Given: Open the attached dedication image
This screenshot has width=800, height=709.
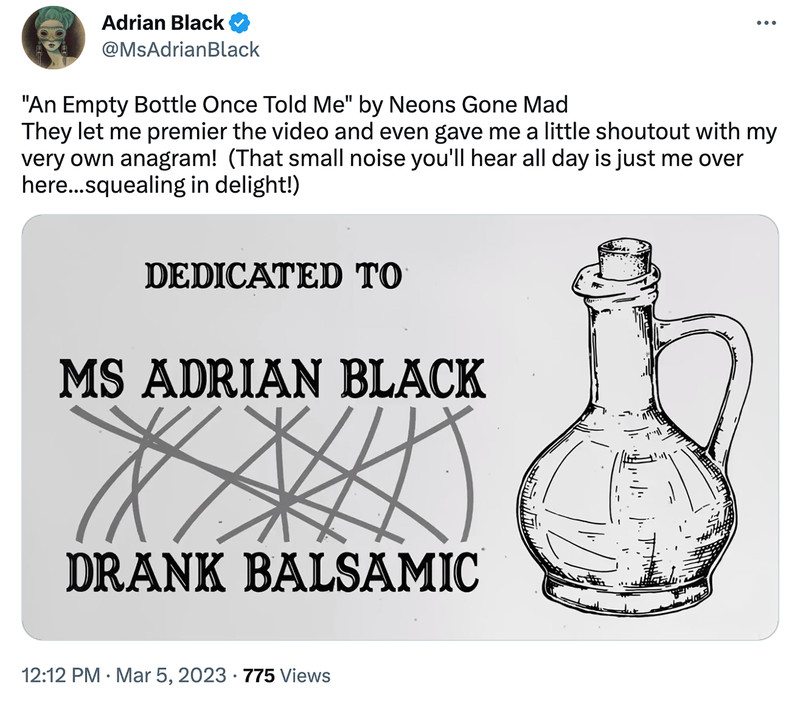Looking at the screenshot, I should pyautogui.click(x=400, y=427).
